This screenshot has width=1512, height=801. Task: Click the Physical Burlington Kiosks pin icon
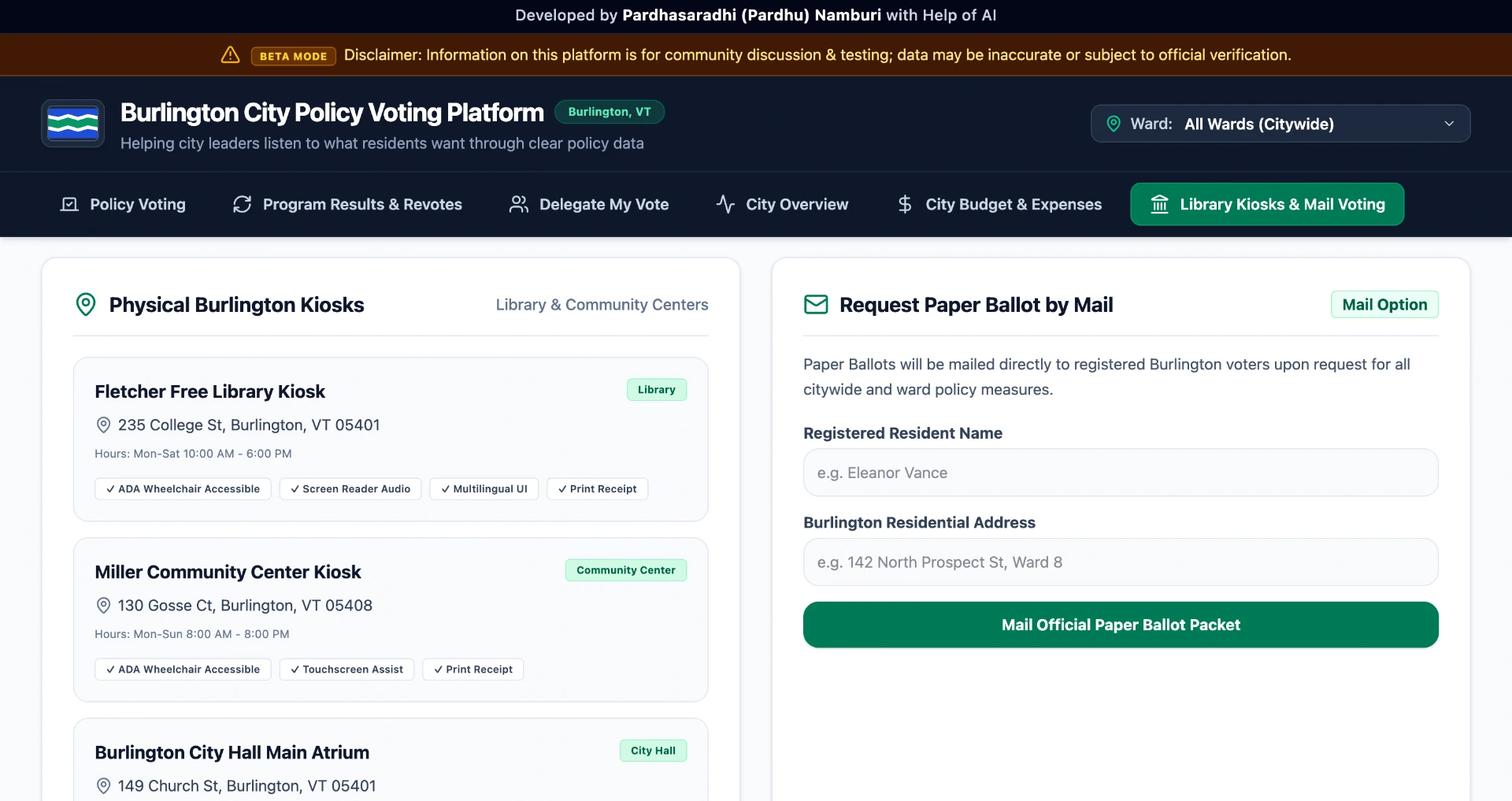pos(86,305)
